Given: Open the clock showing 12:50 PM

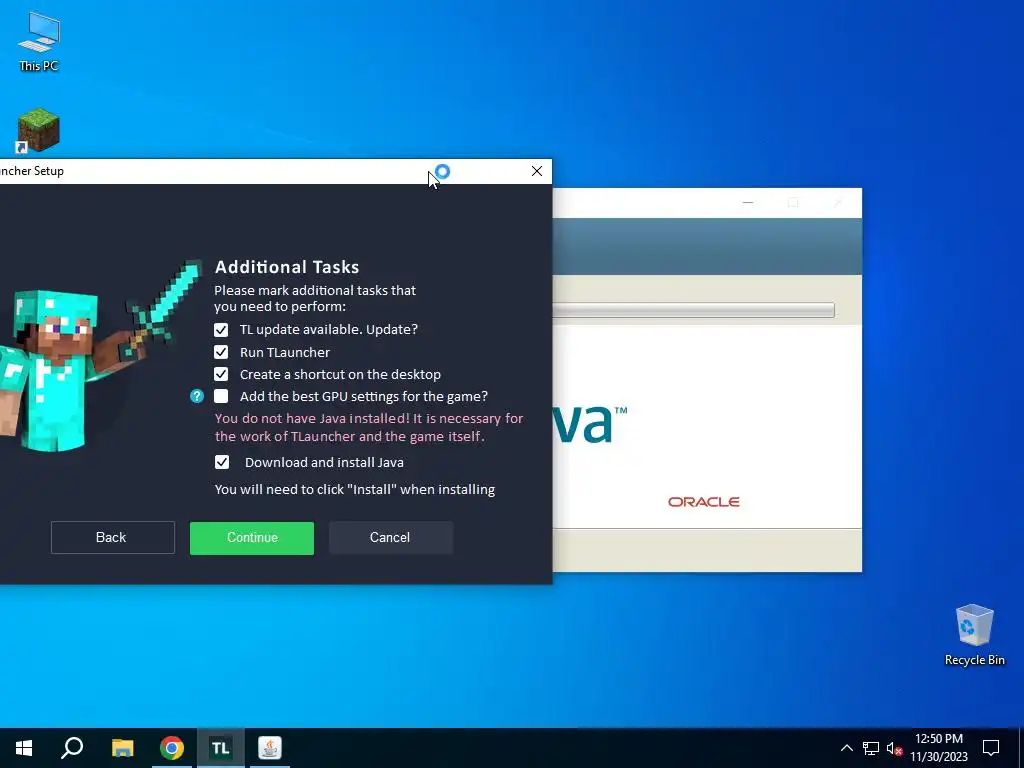Looking at the screenshot, I should (x=939, y=748).
